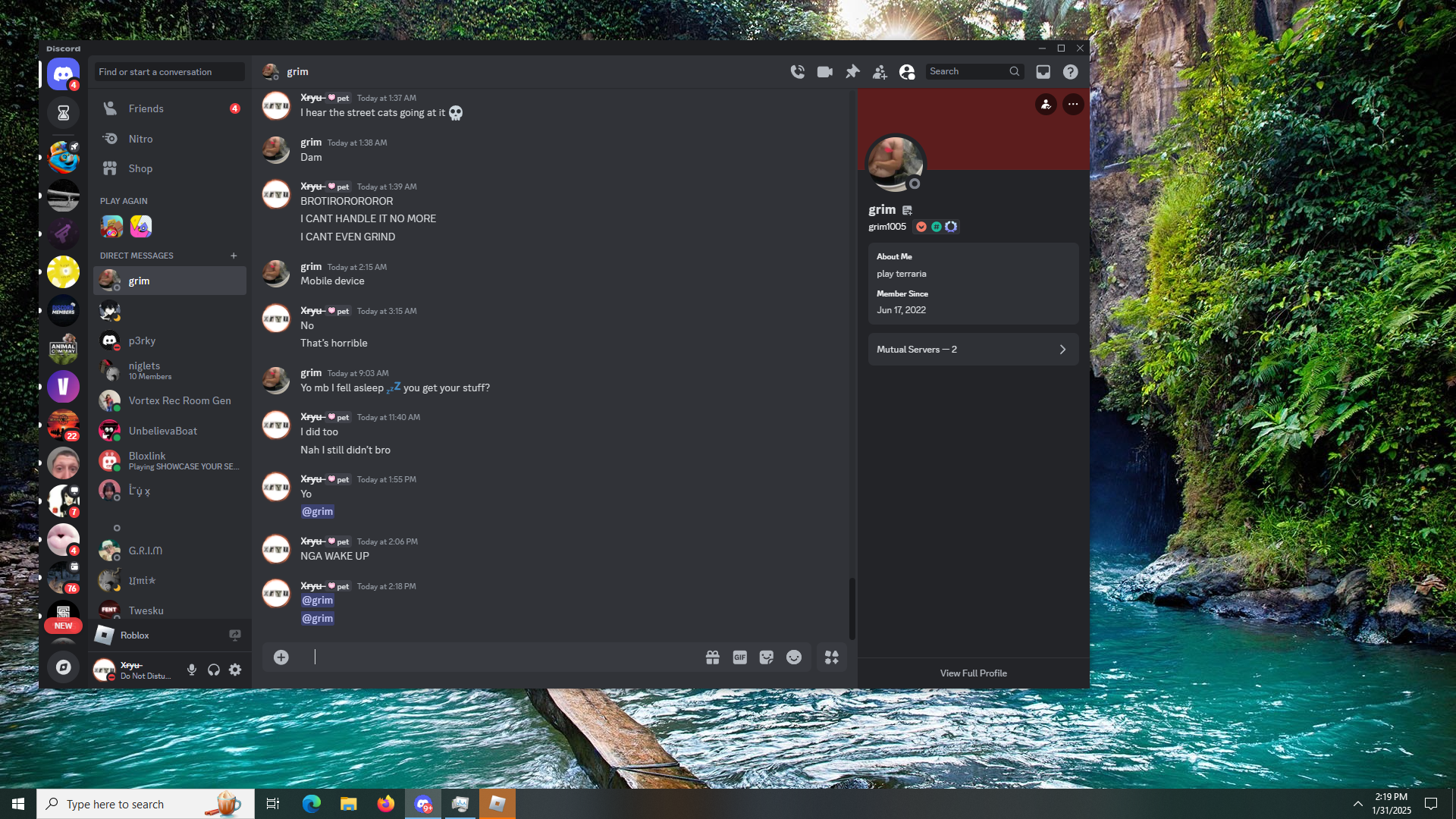1456x819 pixels.
Task: Open the Friends tab
Action: (170, 108)
